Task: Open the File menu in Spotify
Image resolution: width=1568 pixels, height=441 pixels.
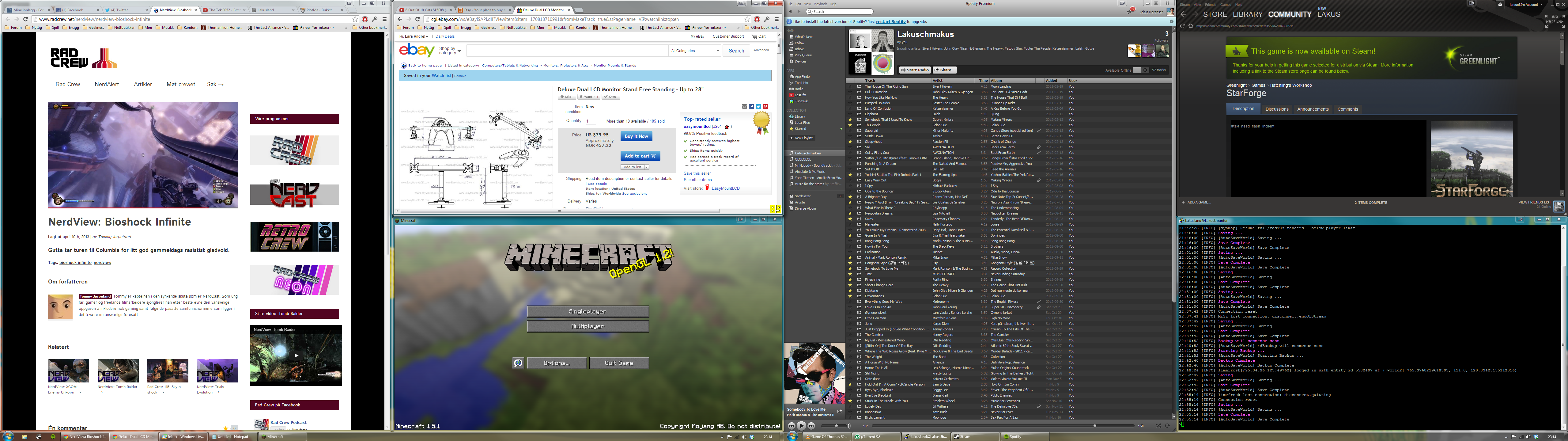Action: pyautogui.click(x=790, y=4)
